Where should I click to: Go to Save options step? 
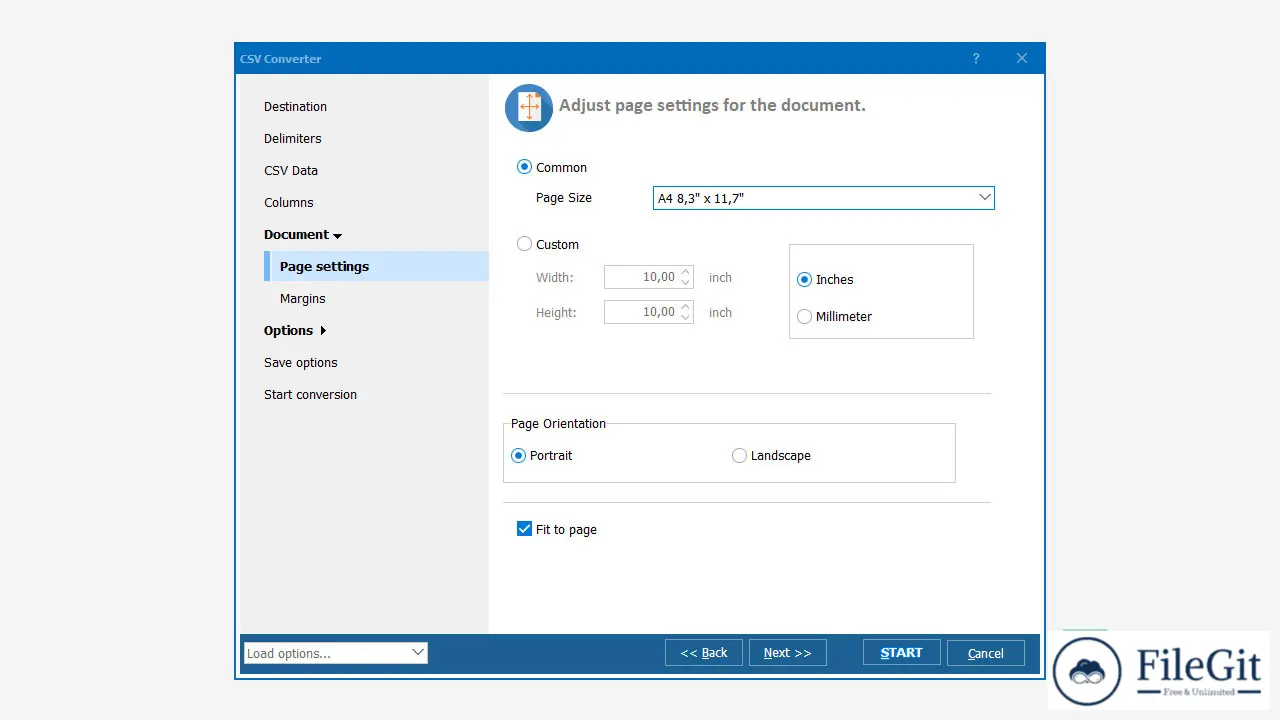[301, 362]
